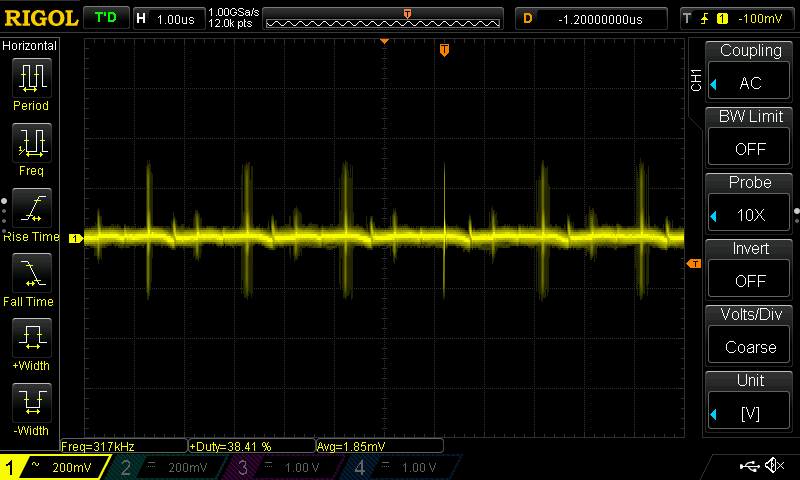Click the -100mV trigger level value
This screenshot has width=800, height=480.
click(760, 19)
